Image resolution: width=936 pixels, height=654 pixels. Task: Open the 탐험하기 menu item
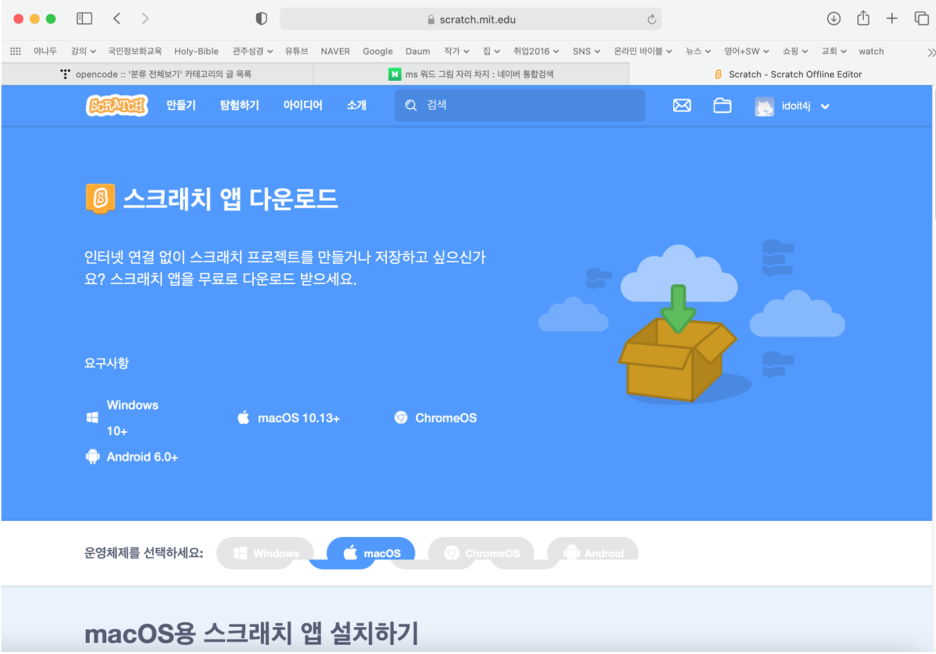click(239, 106)
